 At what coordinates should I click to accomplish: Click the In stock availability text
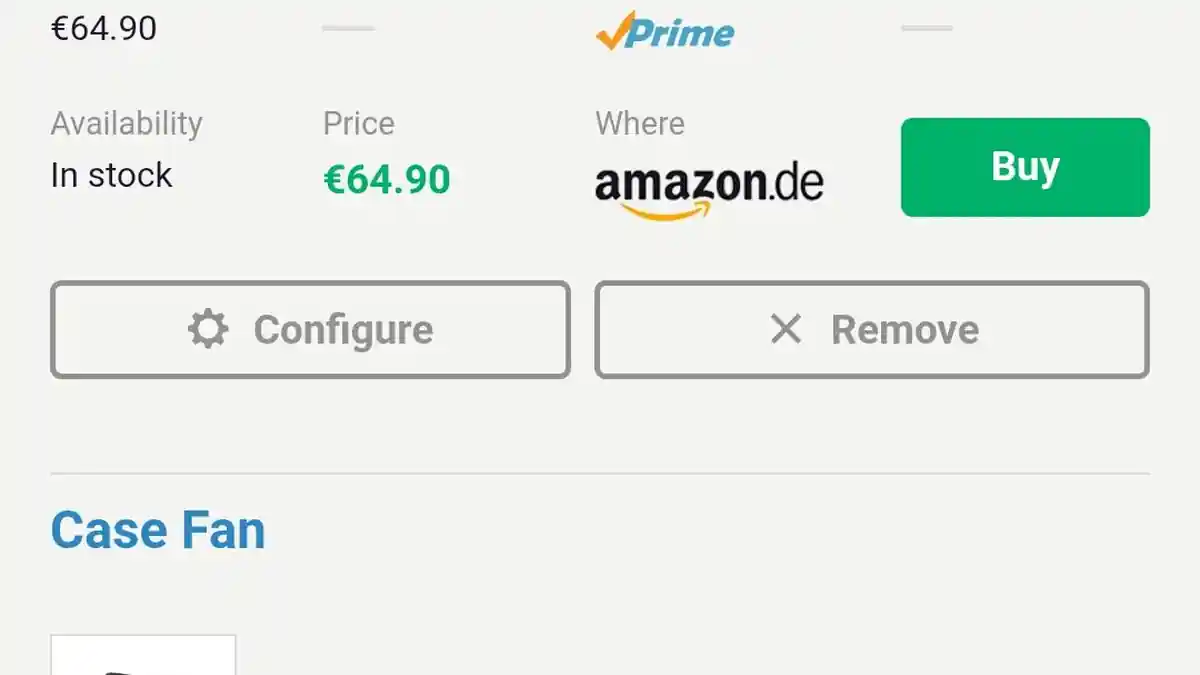[111, 176]
